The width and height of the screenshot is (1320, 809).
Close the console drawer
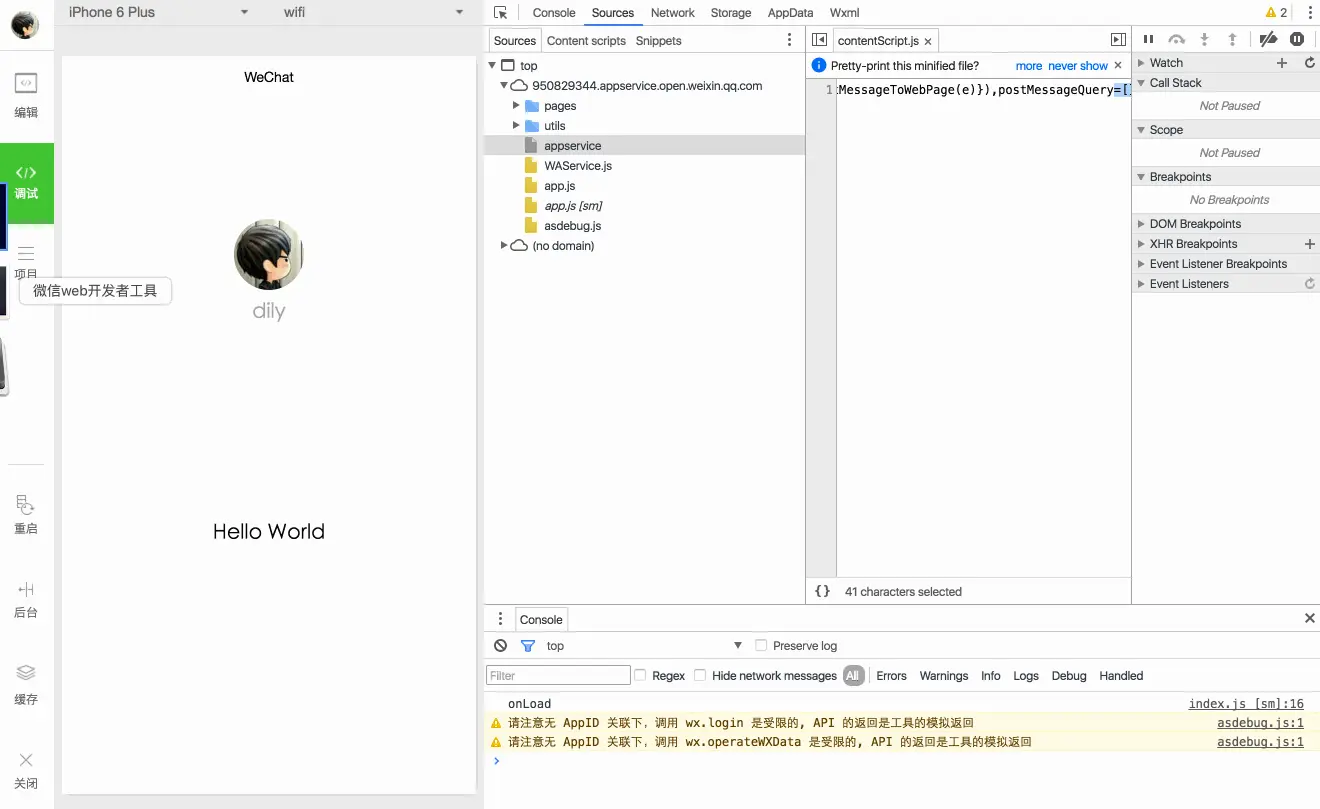(x=1310, y=619)
